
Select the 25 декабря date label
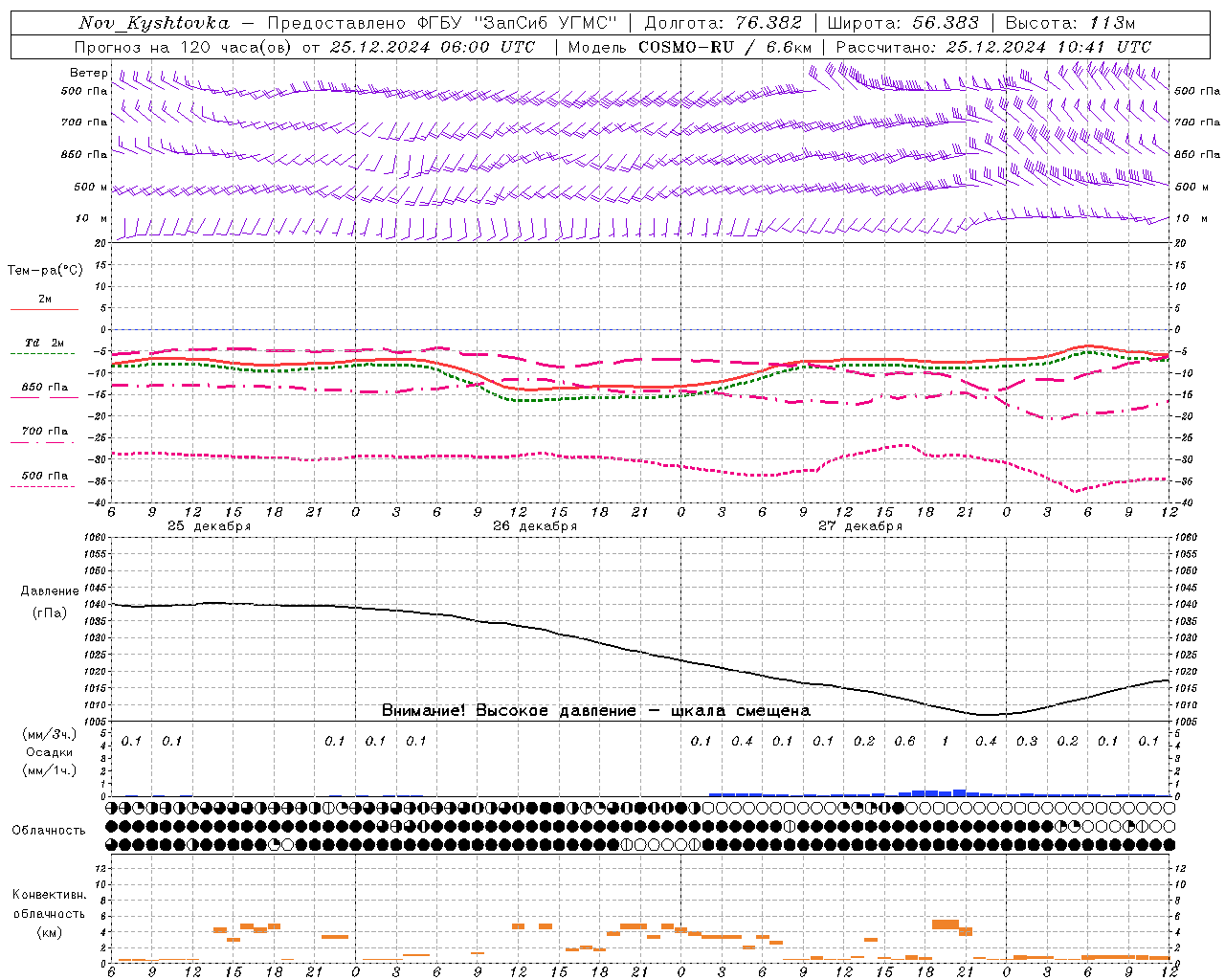click(x=210, y=526)
